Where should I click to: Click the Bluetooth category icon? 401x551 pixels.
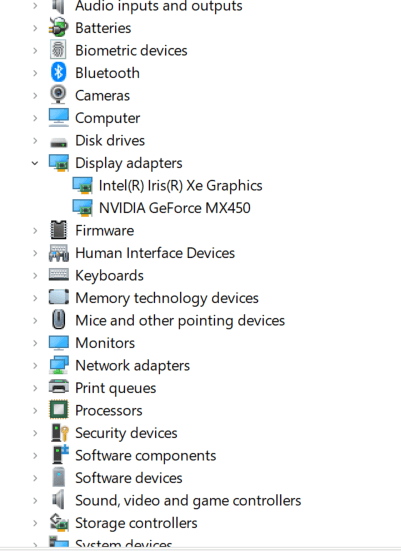click(58, 73)
